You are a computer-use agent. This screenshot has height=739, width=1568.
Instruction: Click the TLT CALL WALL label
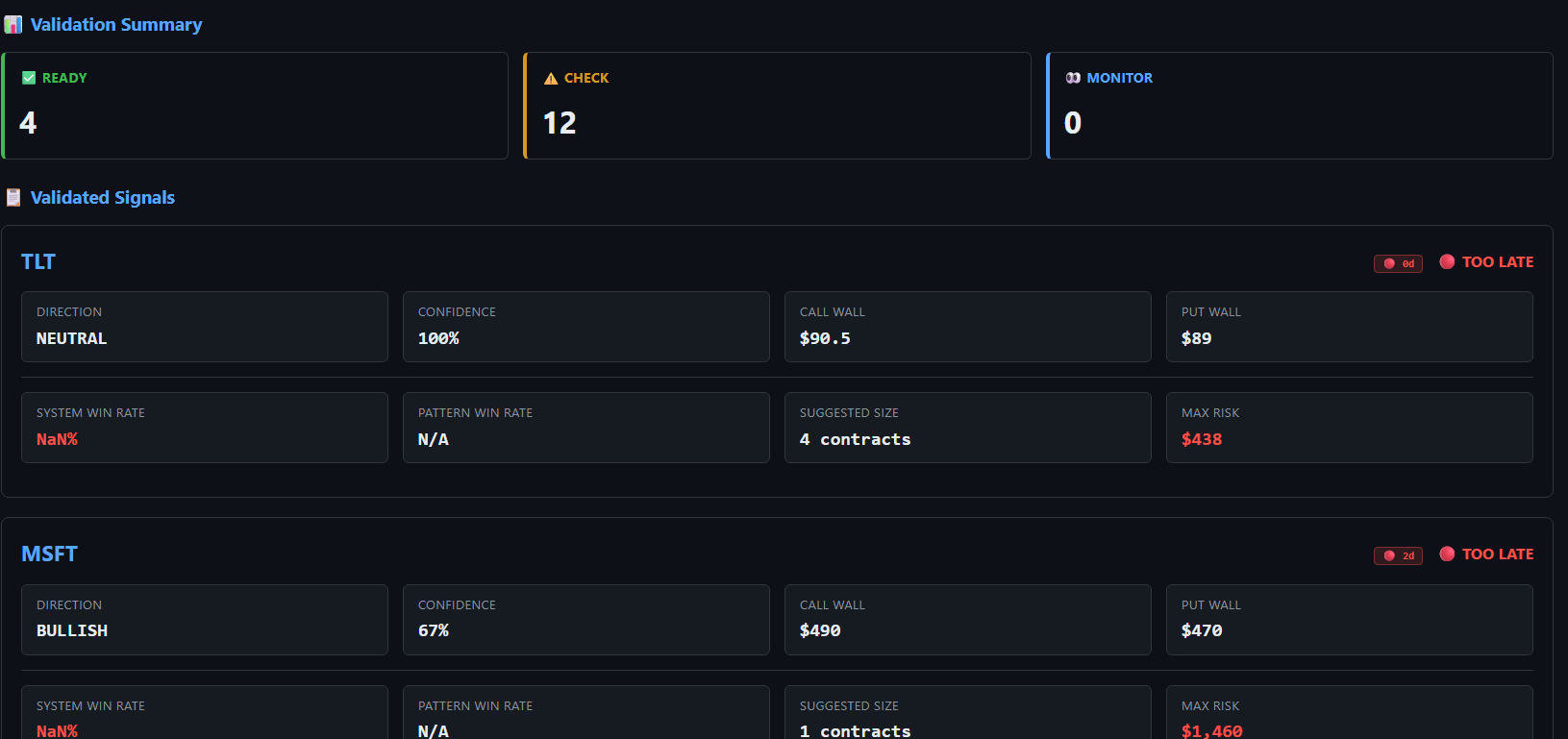tap(833, 312)
